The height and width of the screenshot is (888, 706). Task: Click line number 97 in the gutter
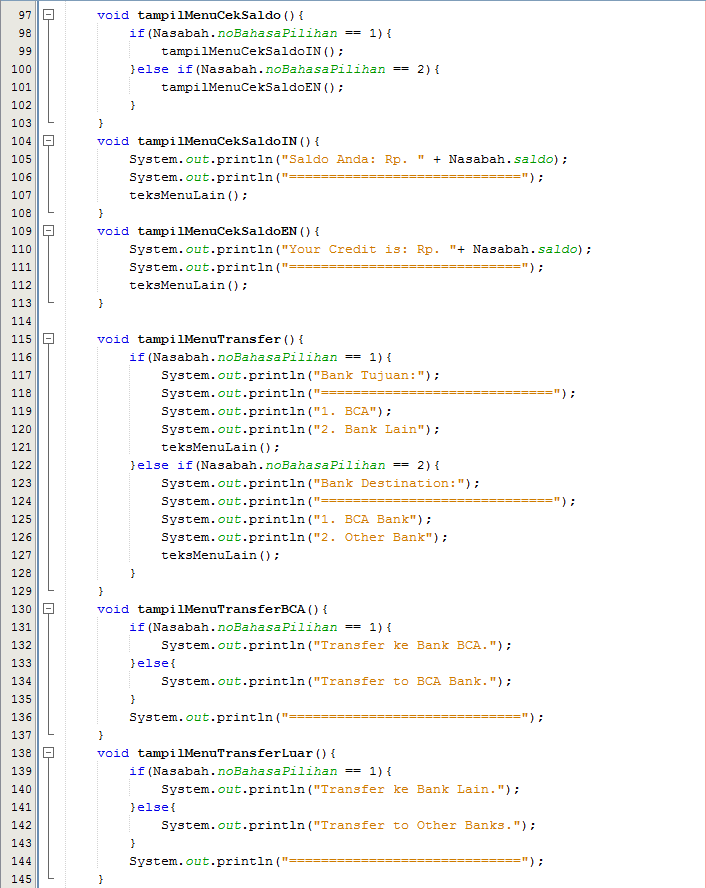point(25,15)
